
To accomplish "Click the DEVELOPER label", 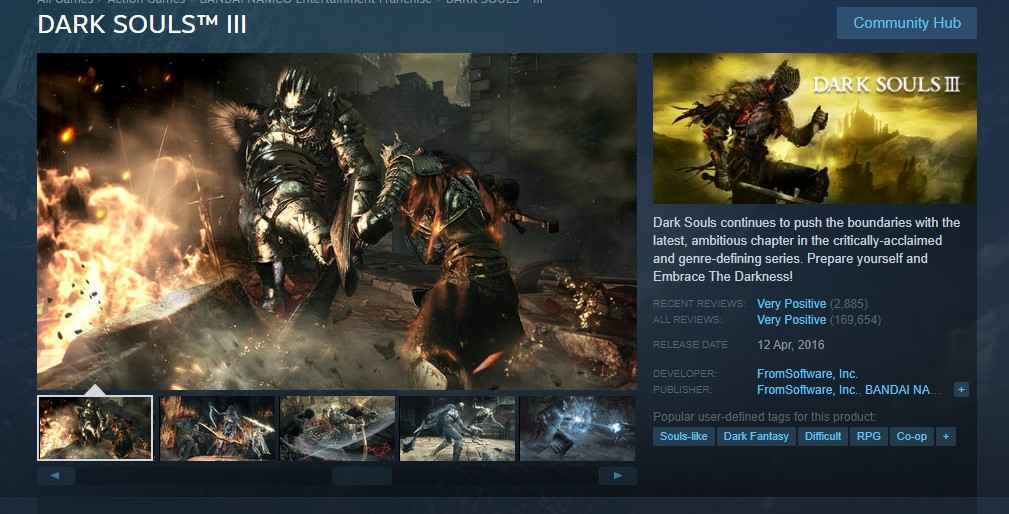I will click(685, 374).
